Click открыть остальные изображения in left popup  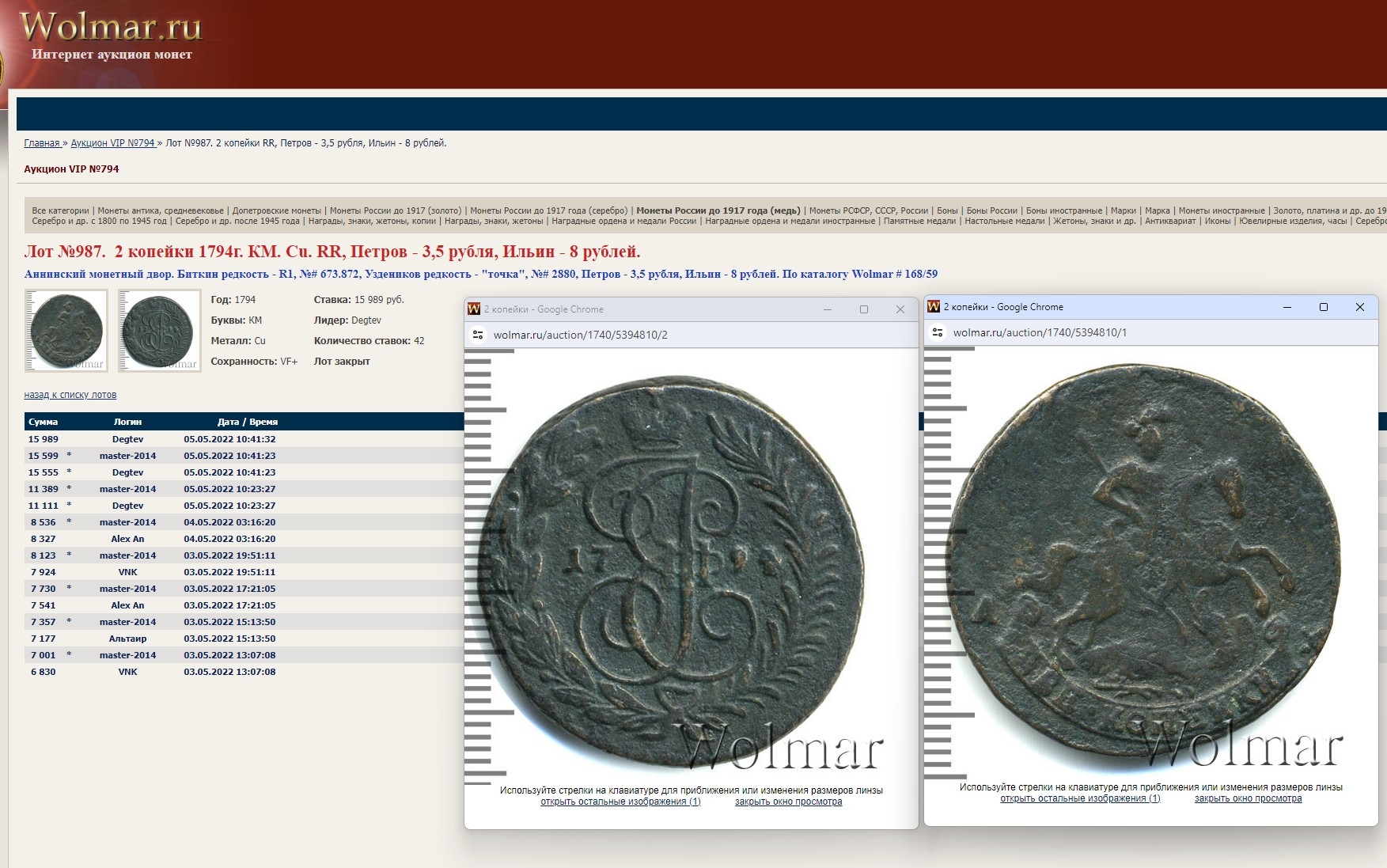pyautogui.click(x=620, y=802)
